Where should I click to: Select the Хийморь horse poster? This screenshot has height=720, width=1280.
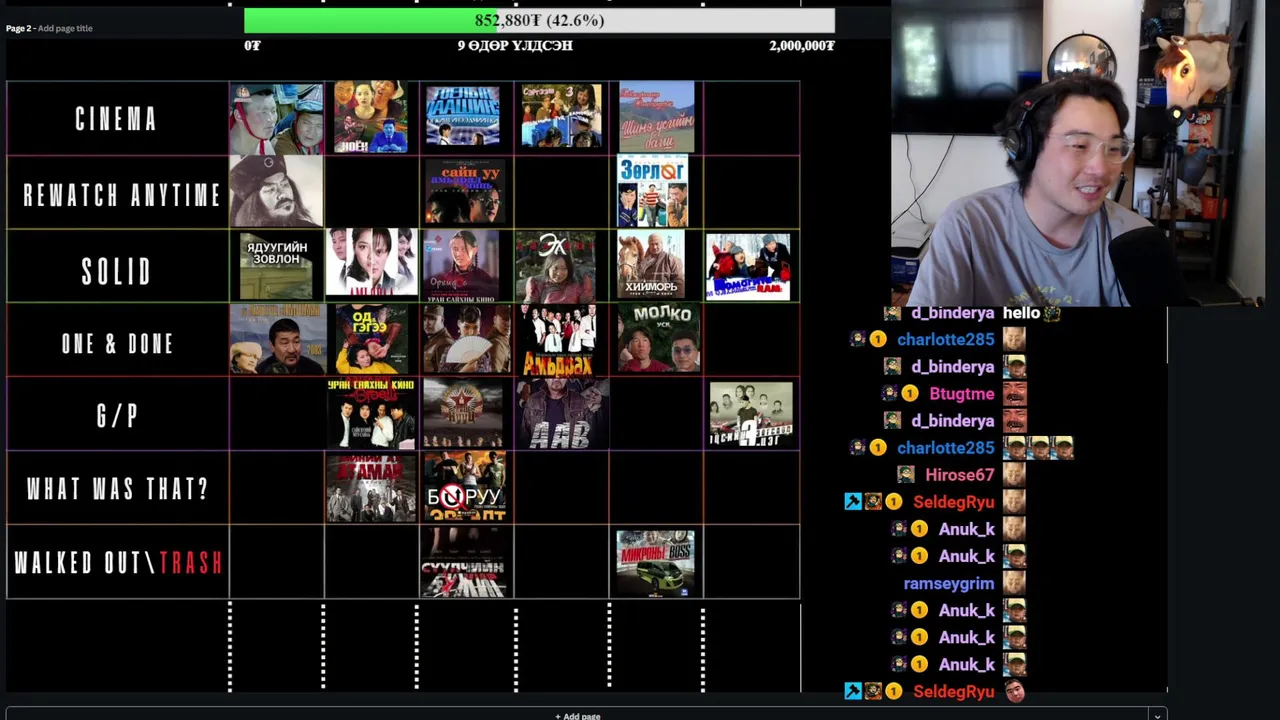(x=651, y=265)
